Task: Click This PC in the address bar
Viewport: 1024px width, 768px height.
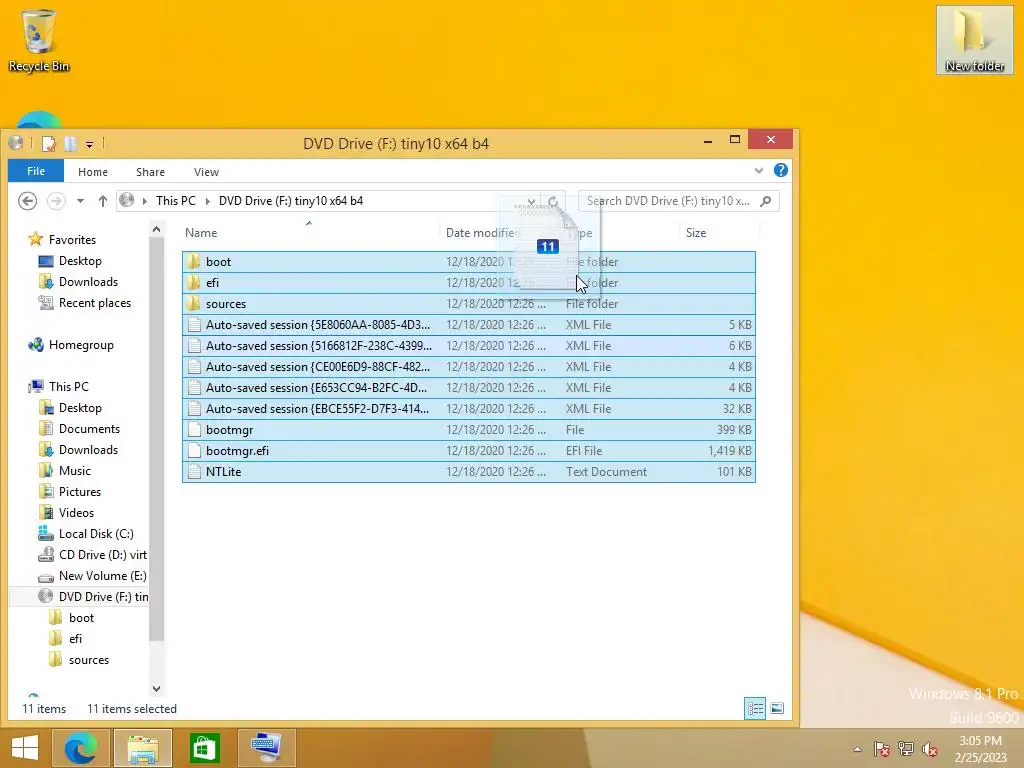Action: (176, 200)
